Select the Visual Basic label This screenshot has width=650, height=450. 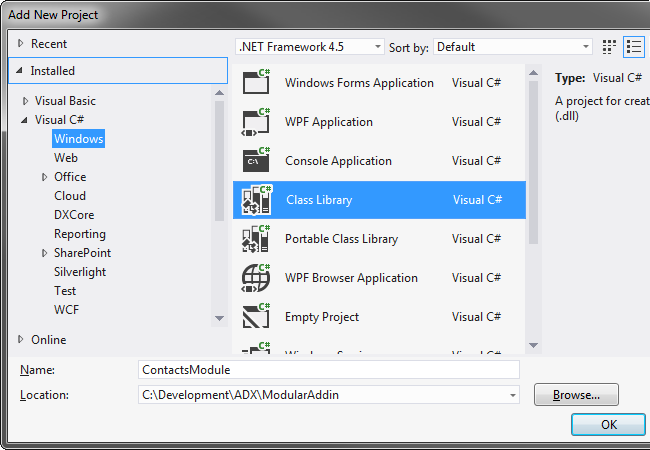pyautogui.click(x=65, y=101)
